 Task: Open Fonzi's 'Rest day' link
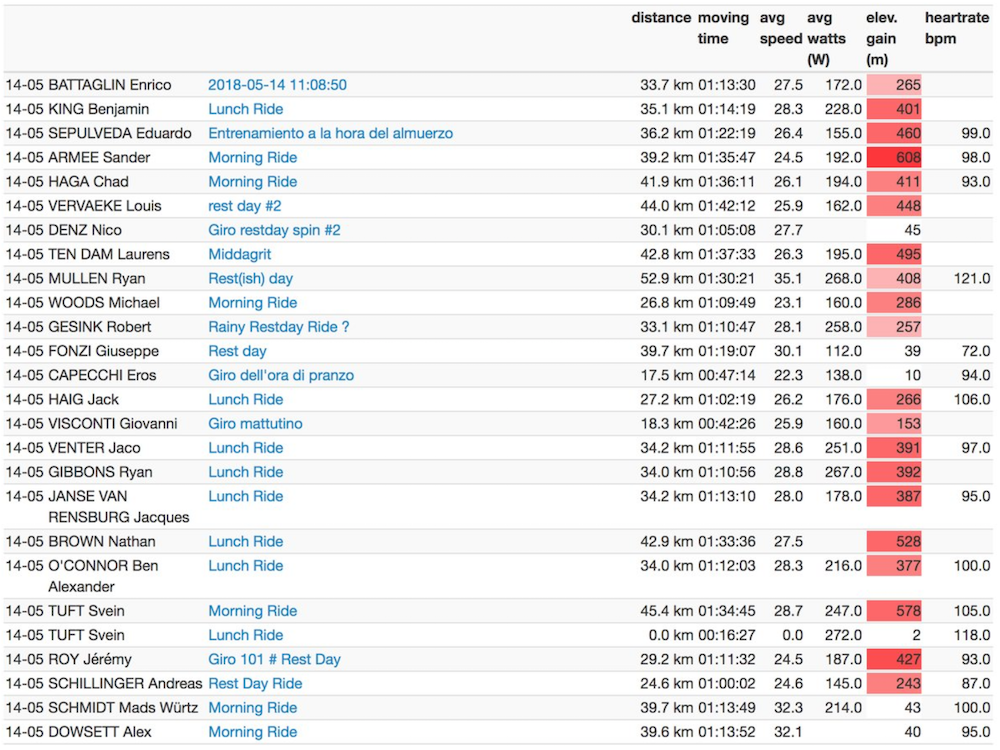click(x=237, y=351)
